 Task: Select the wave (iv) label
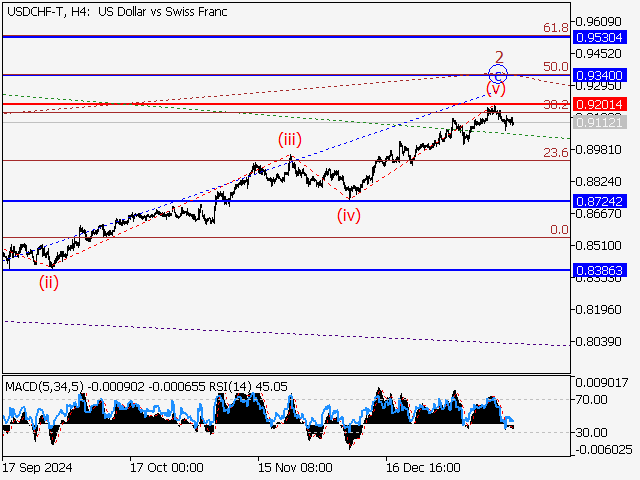tap(348, 214)
